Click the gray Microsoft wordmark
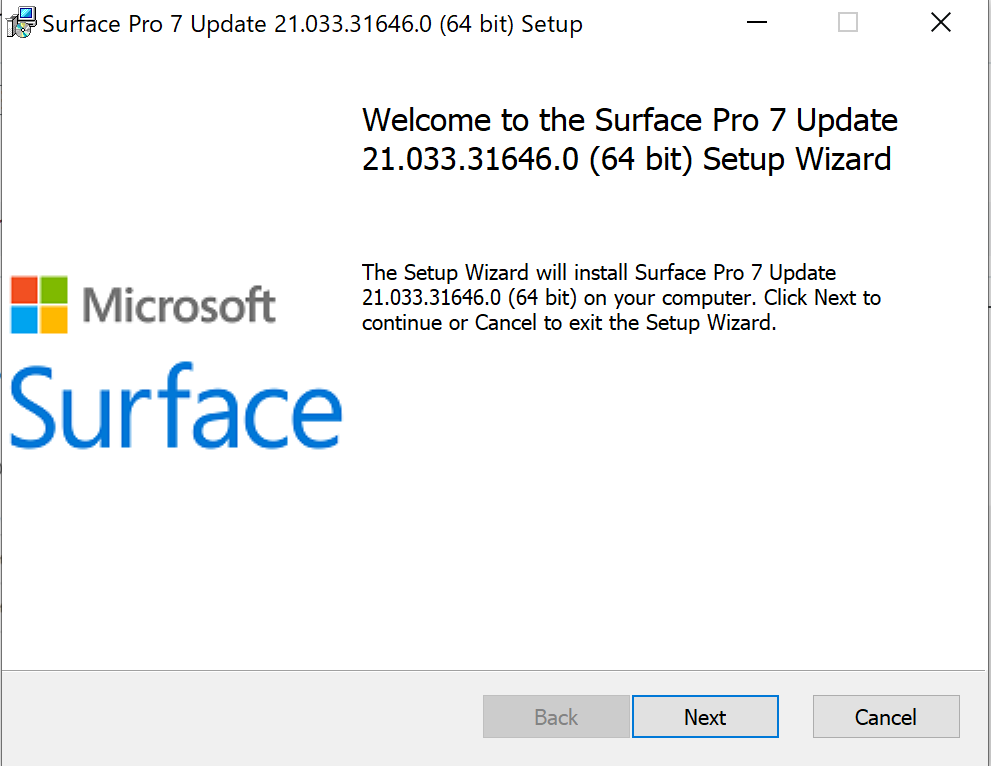991x766 pixels. pos(179,305)
